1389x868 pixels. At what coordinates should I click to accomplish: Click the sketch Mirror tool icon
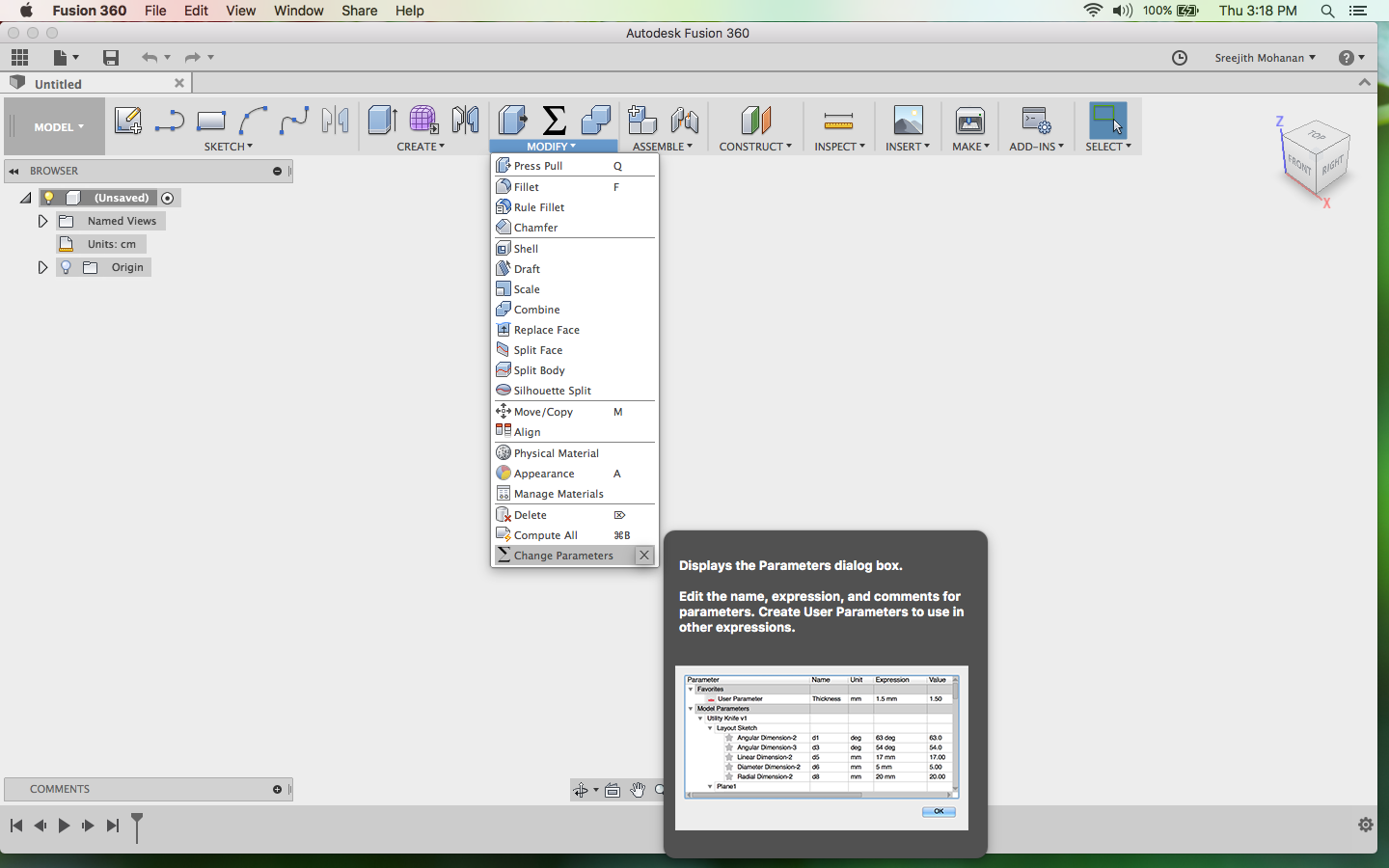tap(336, 121)
